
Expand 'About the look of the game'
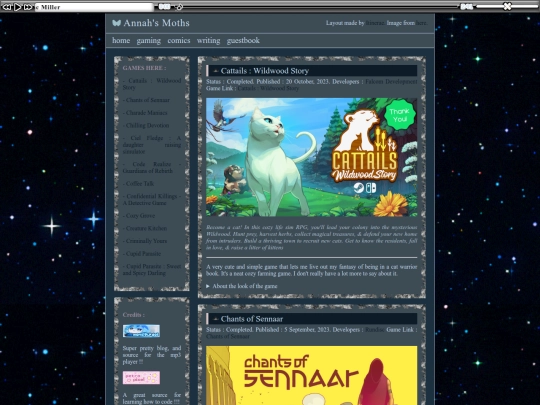tap(242, 286)
